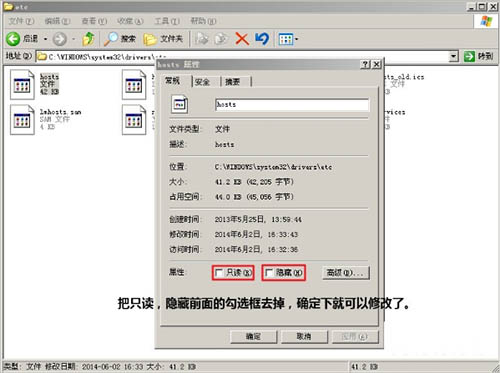Switch to the Security (安全) tab
The height and width of the screenshot is (373, 500).
coord(202,82)
